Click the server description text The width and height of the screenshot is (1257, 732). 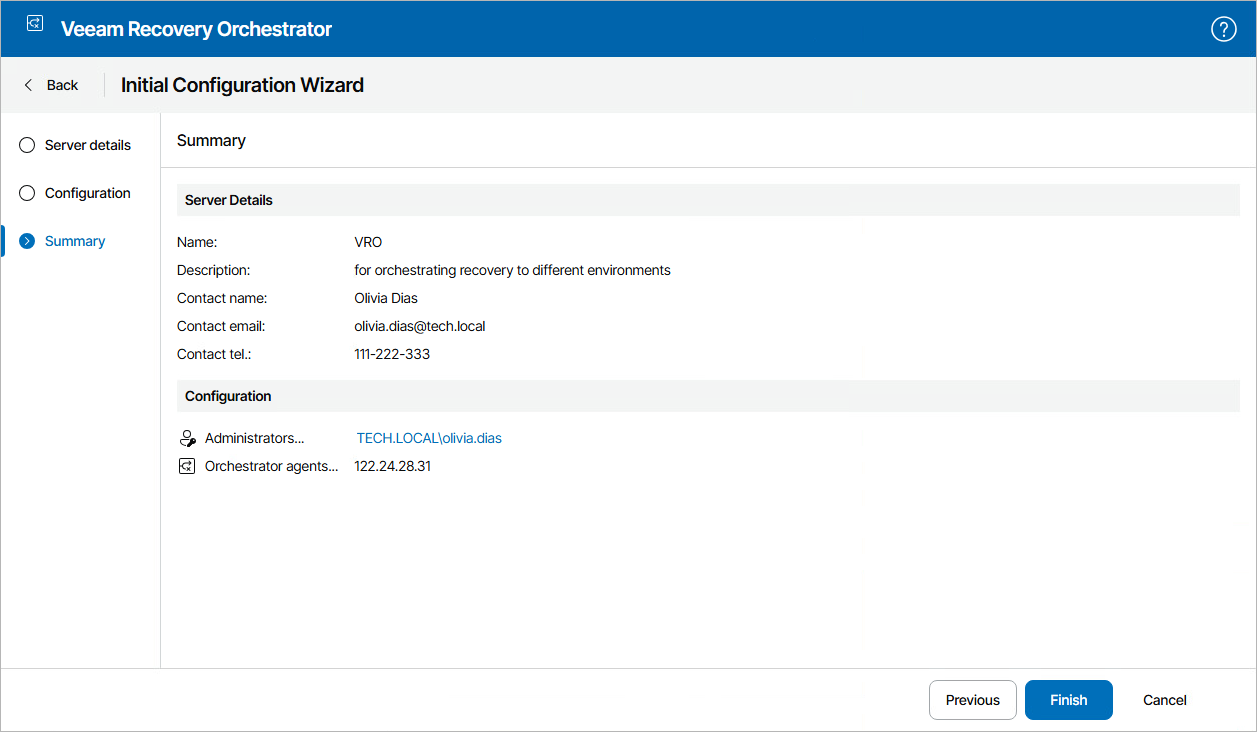(x=512, y=270)
